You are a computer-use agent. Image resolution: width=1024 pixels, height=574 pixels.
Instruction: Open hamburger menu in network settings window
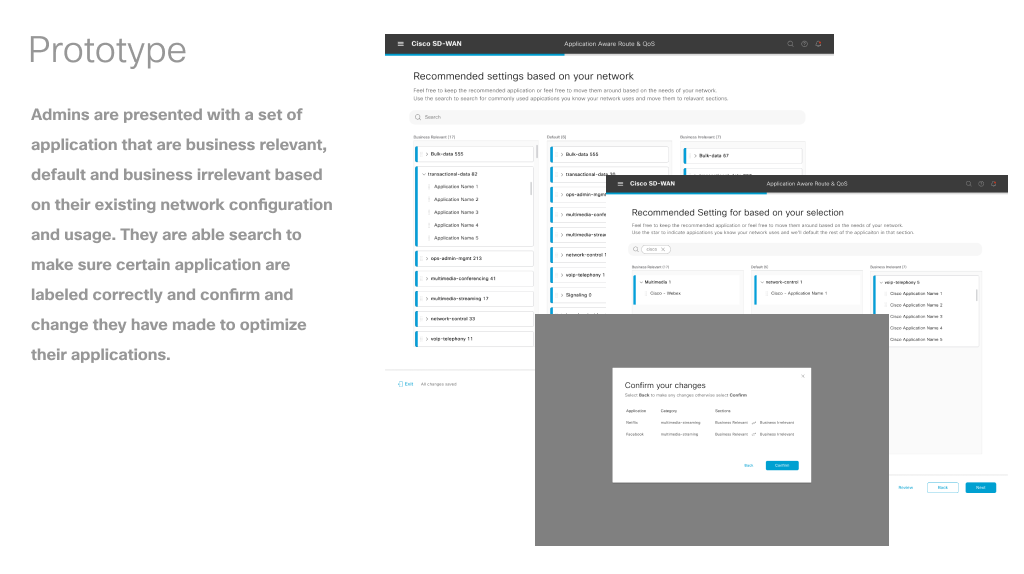point(400,44)
